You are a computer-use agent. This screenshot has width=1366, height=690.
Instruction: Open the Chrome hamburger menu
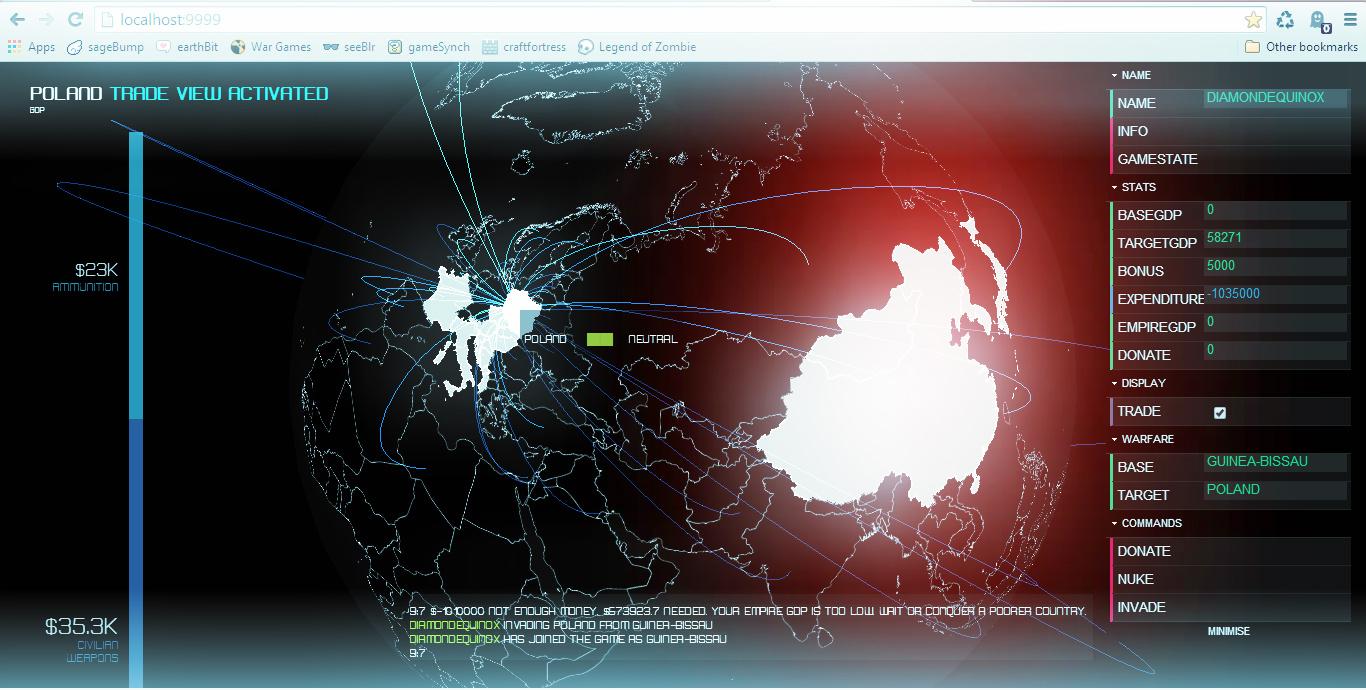coord(1350,19)
